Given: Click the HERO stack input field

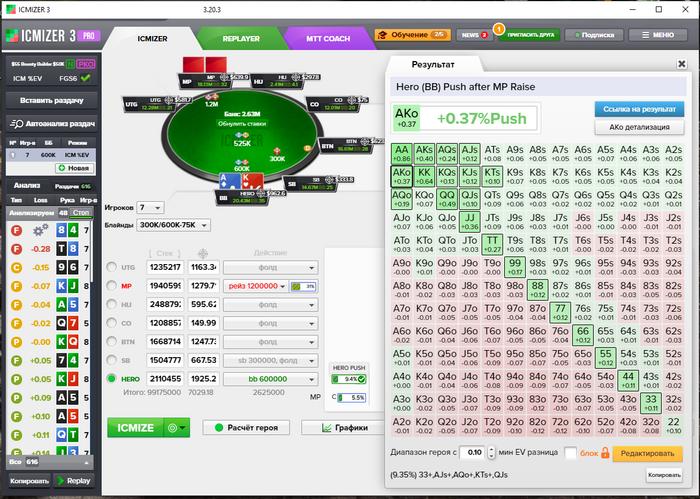Looking at the screenshot, I should [165, 379].
